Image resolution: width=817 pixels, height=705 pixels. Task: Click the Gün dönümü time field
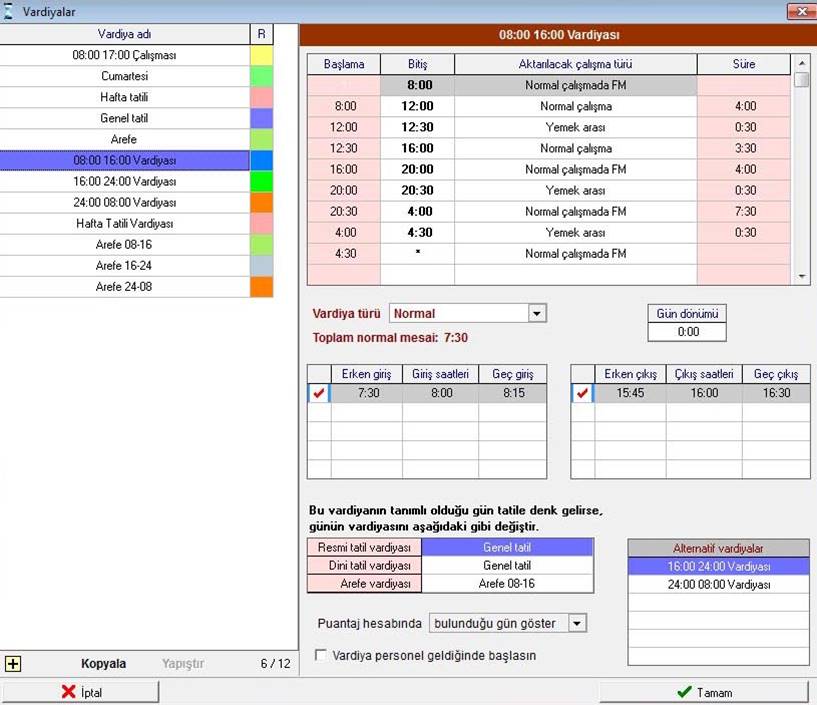687,332
